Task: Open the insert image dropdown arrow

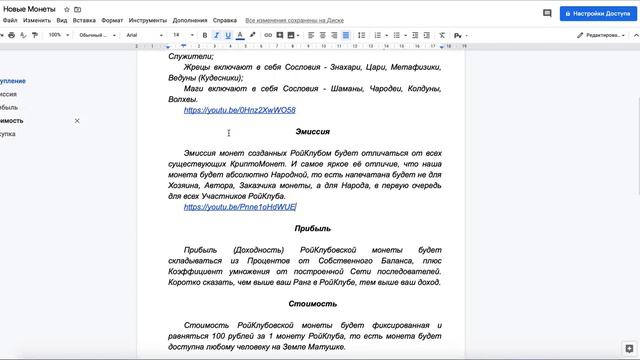Action: click(298, 36)
